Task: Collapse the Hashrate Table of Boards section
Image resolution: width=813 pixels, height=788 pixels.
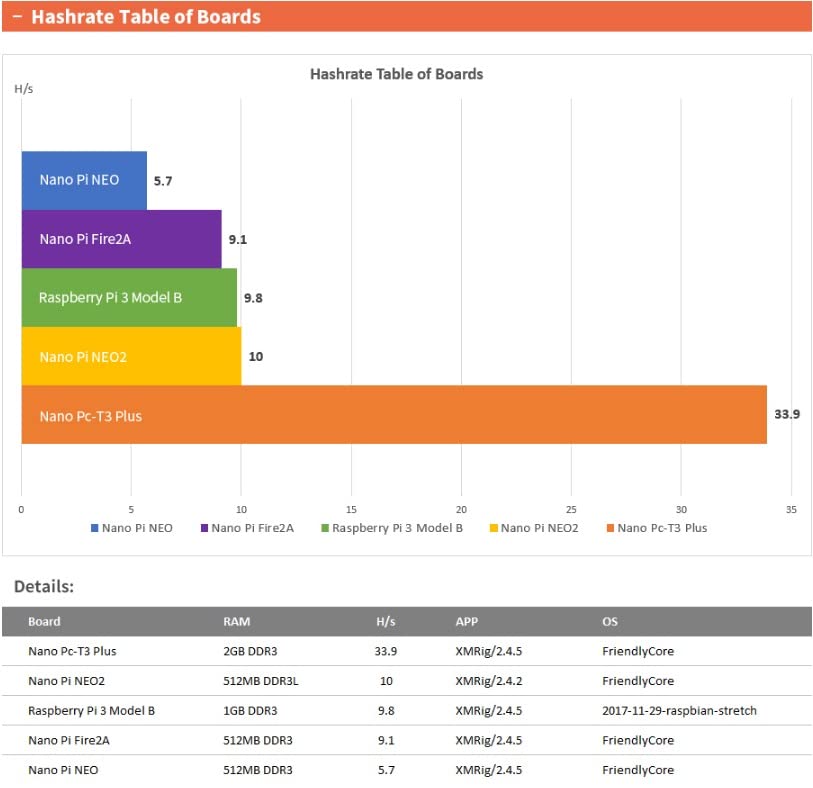Action: [17, 17]
